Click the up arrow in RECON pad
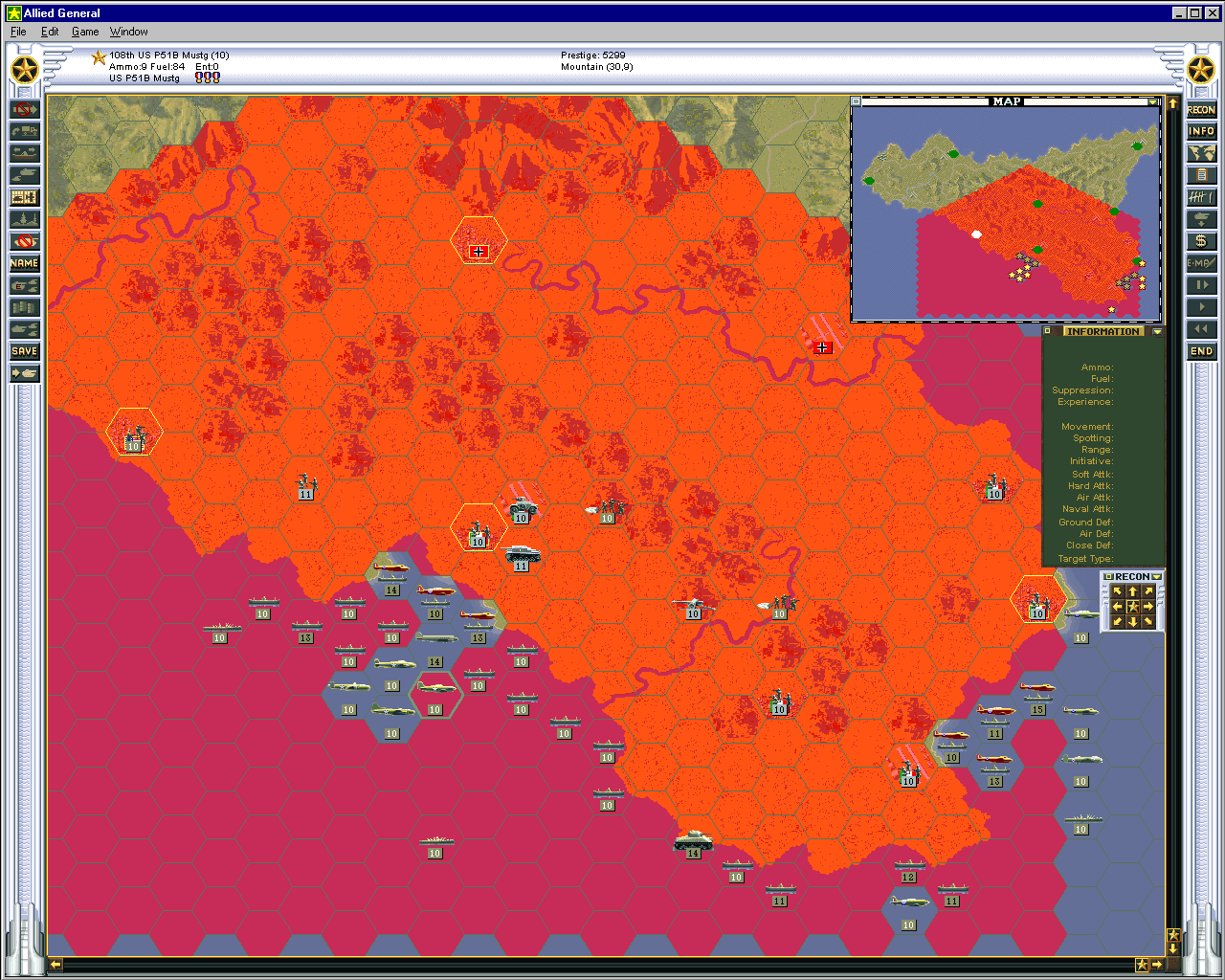Screen dimensions: 1225x980 coord(1133,592)
